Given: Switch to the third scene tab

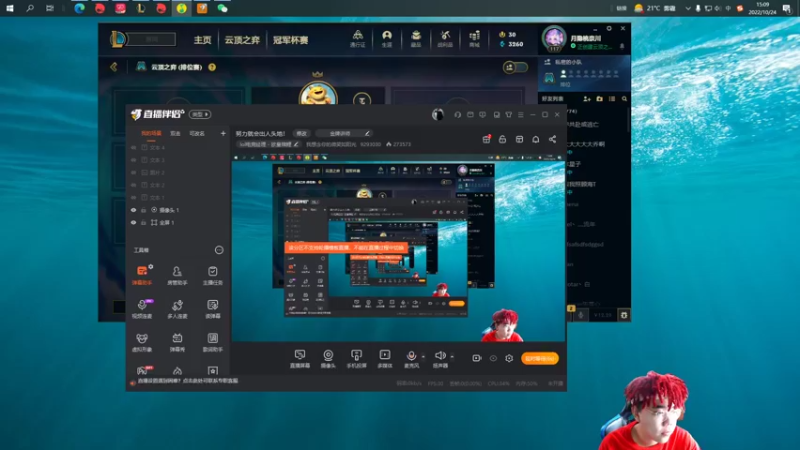Looking at the screenshot, I should click(x=197, y=134).
